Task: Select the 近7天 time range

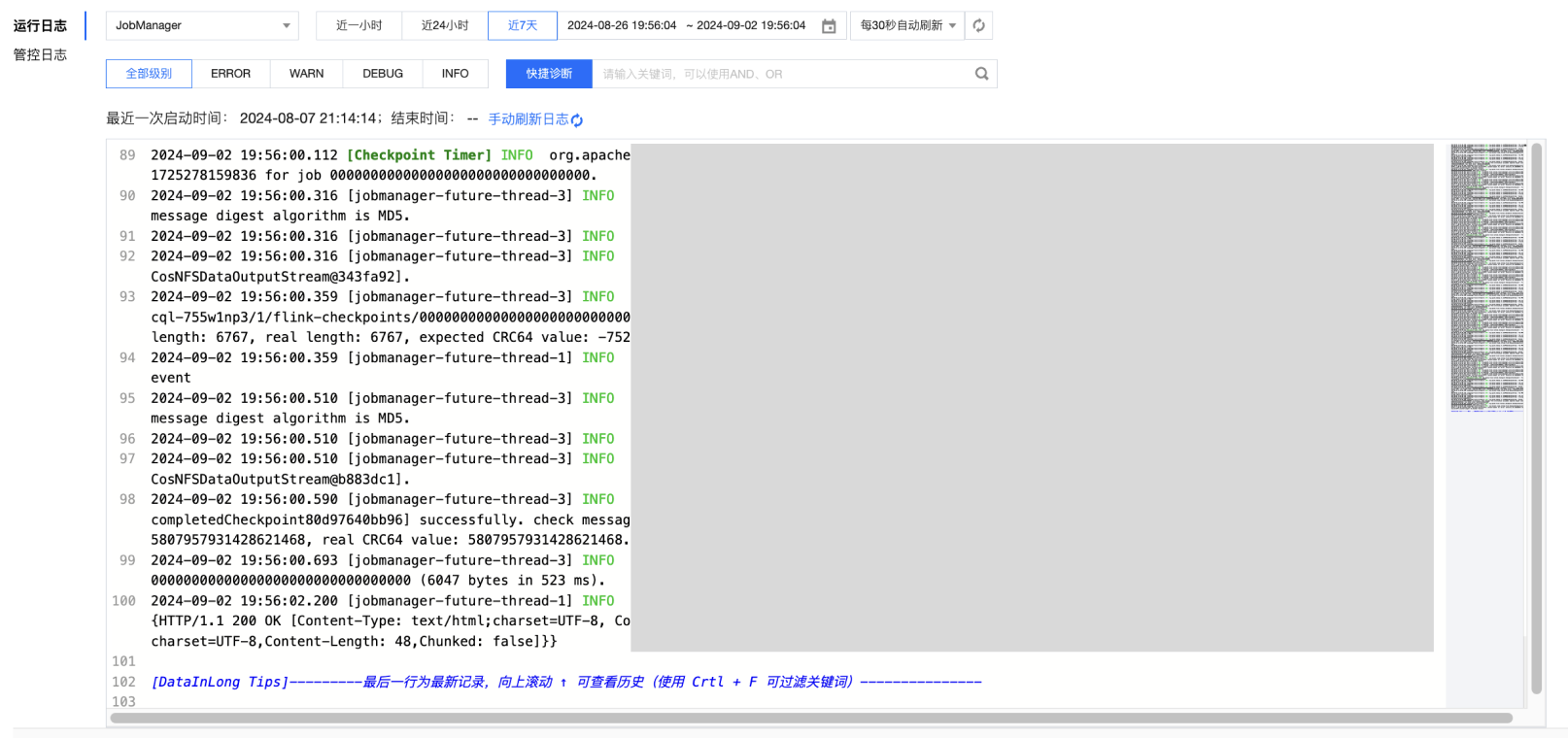Action: tap(522, 26)
